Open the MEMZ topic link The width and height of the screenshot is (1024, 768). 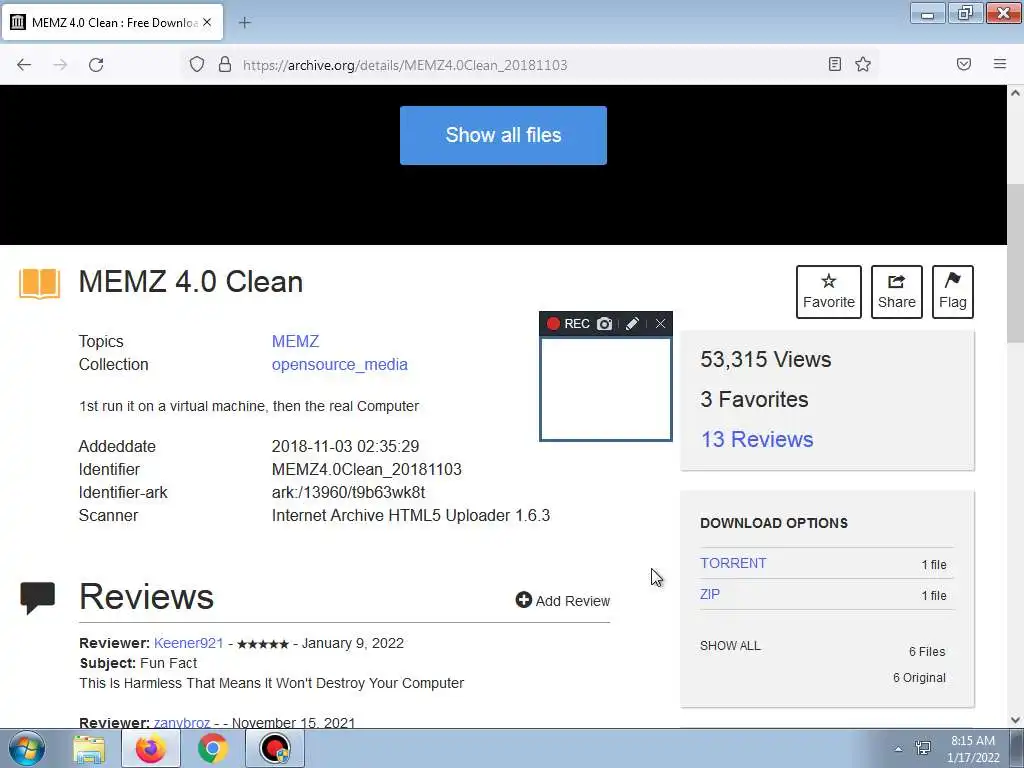point(295,342)
